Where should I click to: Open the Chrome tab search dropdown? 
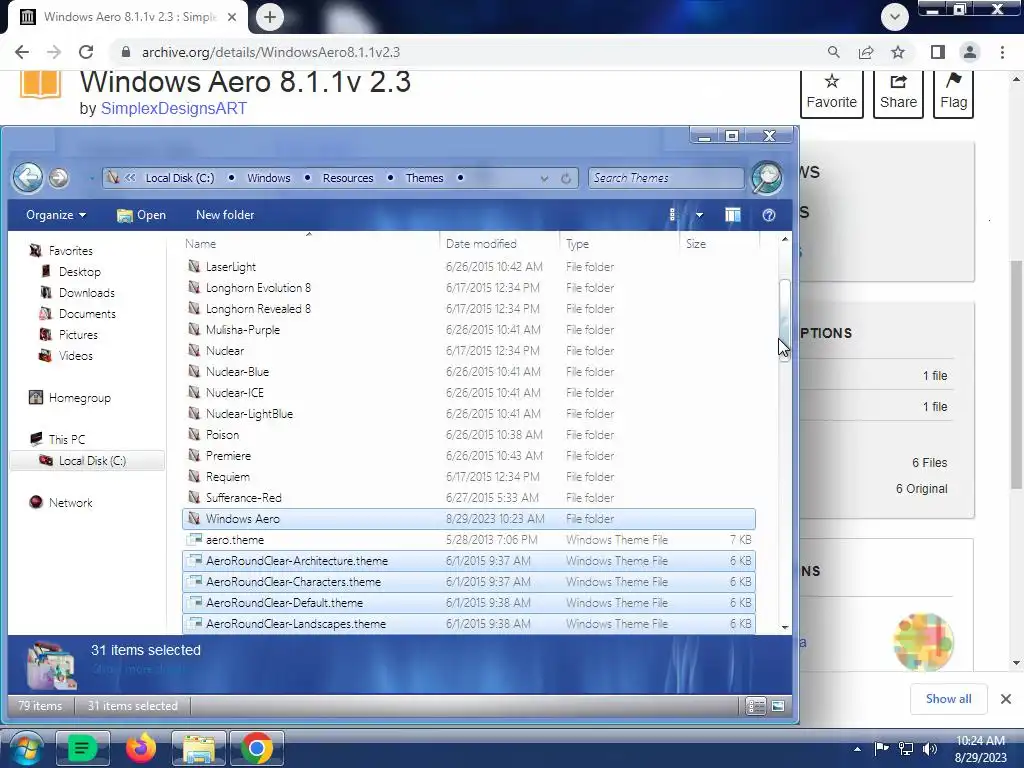click(895, 17)
